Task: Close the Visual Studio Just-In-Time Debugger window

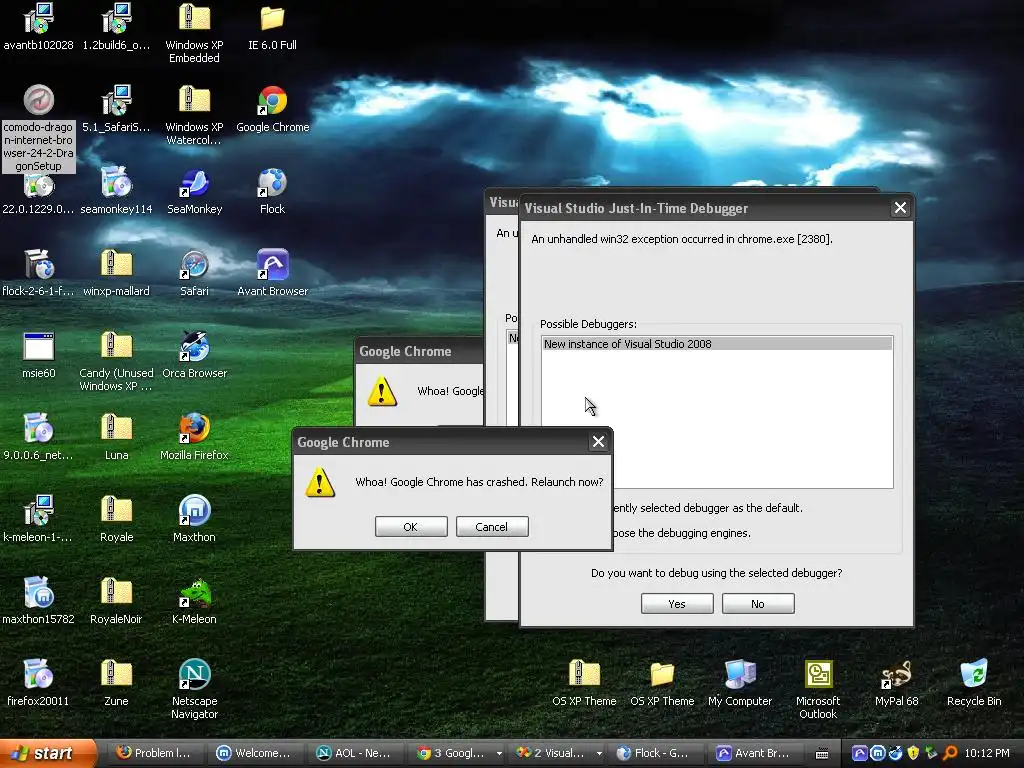Action: pyautogui.click(x=900, y=208)
